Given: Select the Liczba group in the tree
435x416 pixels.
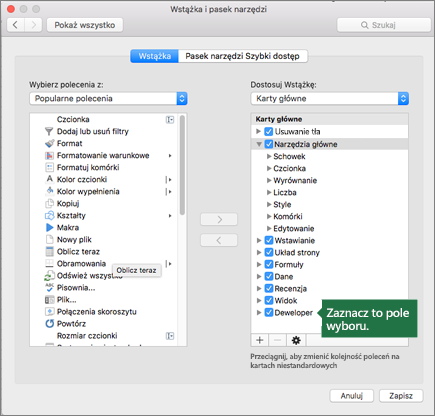Looking at the screenshot, I should (x=285, y=192).
